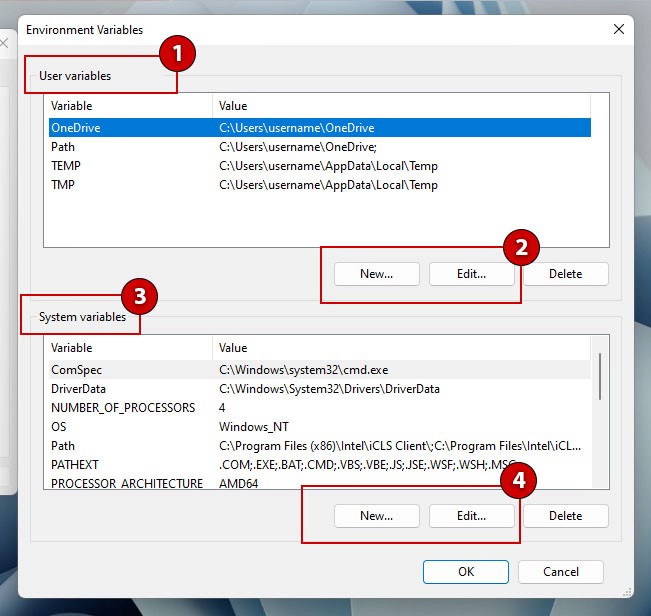Create a new user variable with New...
This screenshot has height=616, width=651.
click(377, 274)
